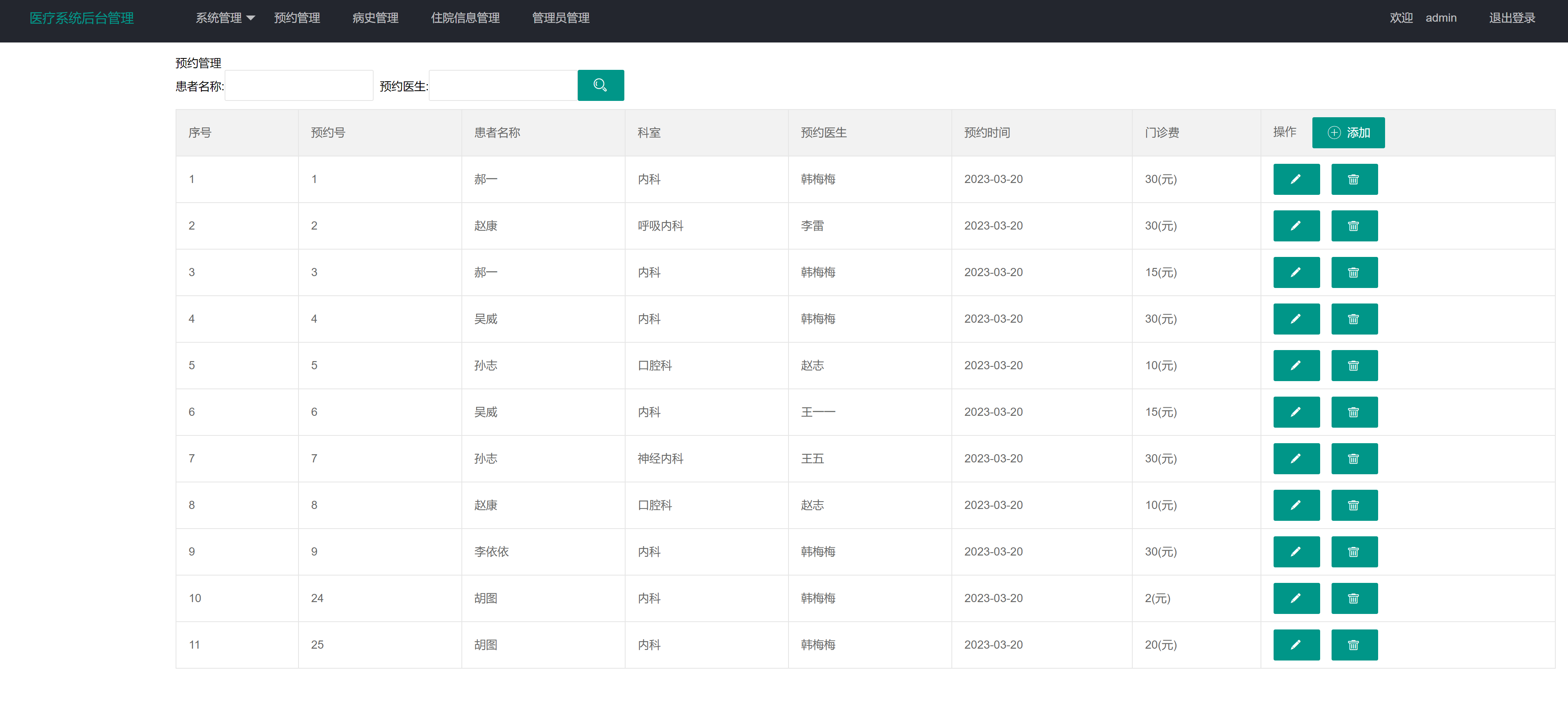
Task: Click the search magnifier icon
Action: (x=601, y=85)
